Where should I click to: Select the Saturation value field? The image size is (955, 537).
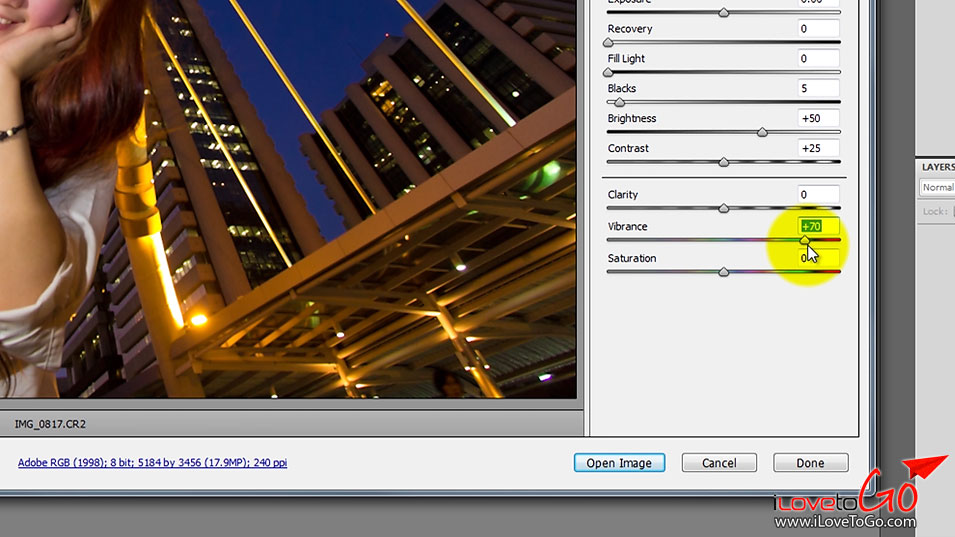pos(818,258)
